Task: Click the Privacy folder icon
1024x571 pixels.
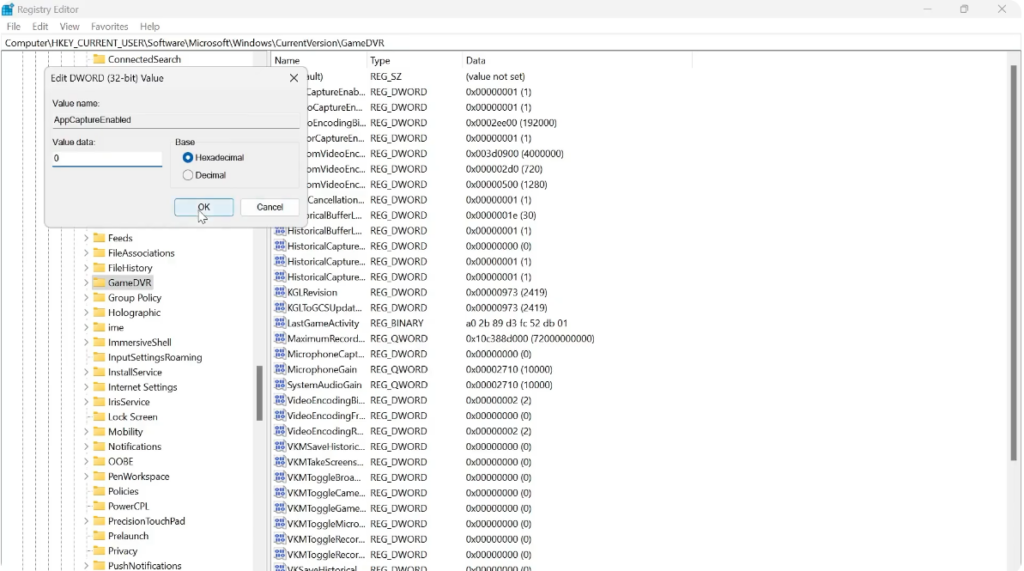Action: point(99,551)
